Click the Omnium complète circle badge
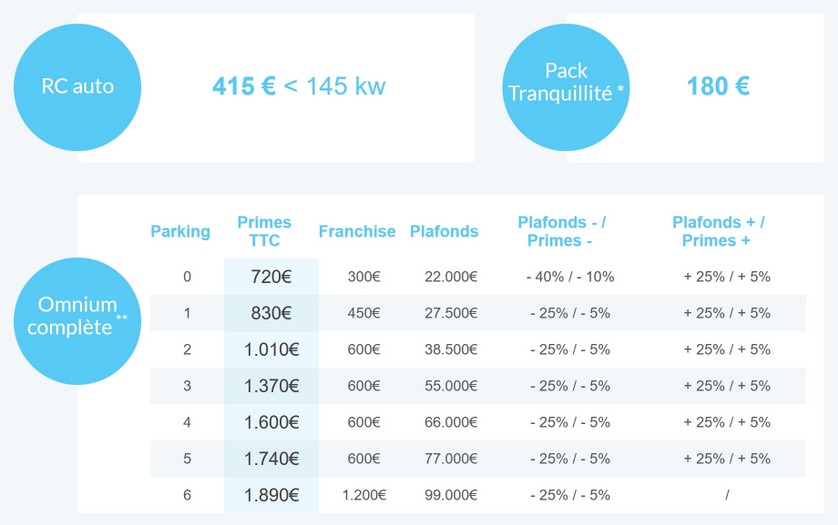838x525 pixels. click(x=77, y=321)
